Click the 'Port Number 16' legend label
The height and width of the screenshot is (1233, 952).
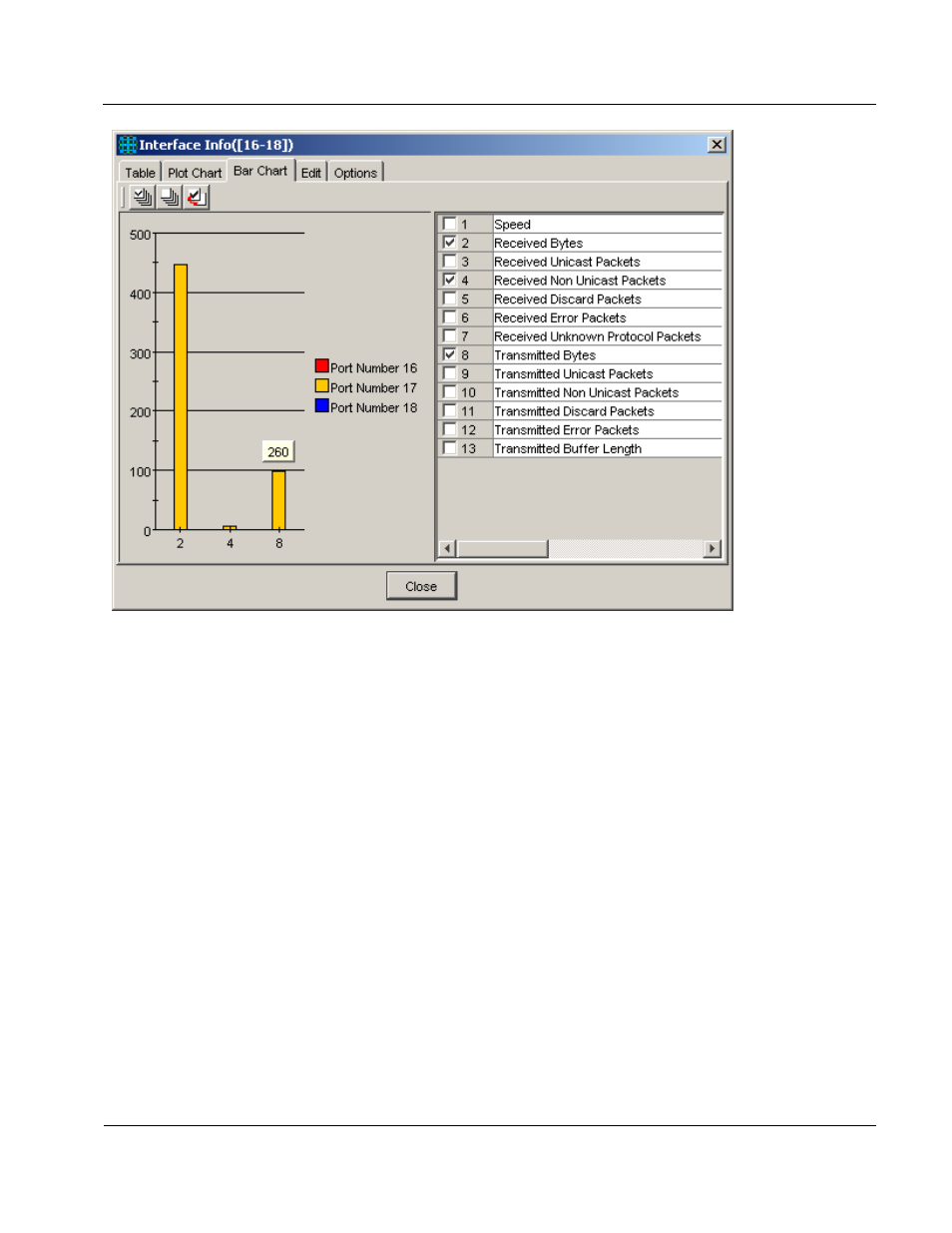(x=374, y=368)
